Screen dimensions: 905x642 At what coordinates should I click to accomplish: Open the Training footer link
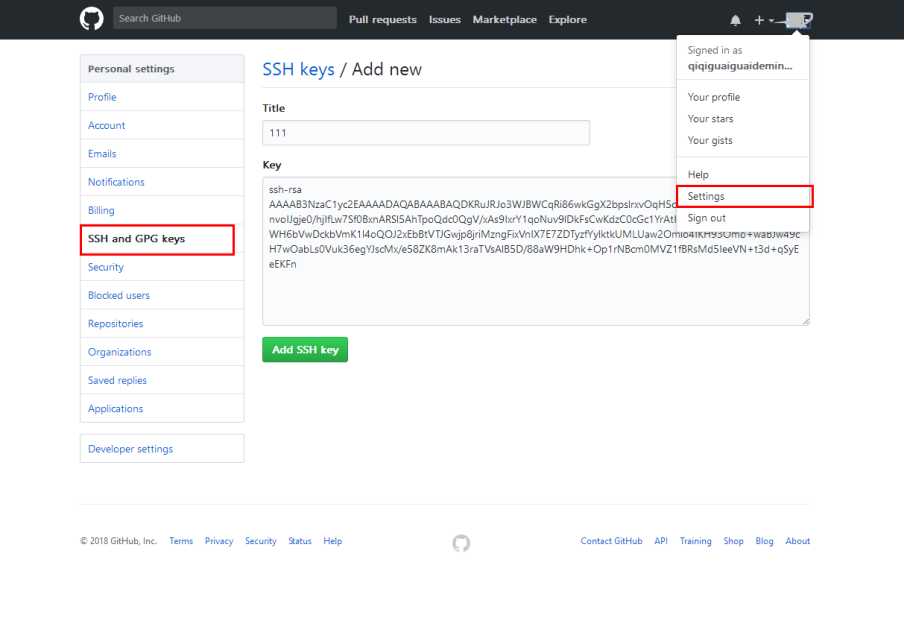[x=695, y=541]
